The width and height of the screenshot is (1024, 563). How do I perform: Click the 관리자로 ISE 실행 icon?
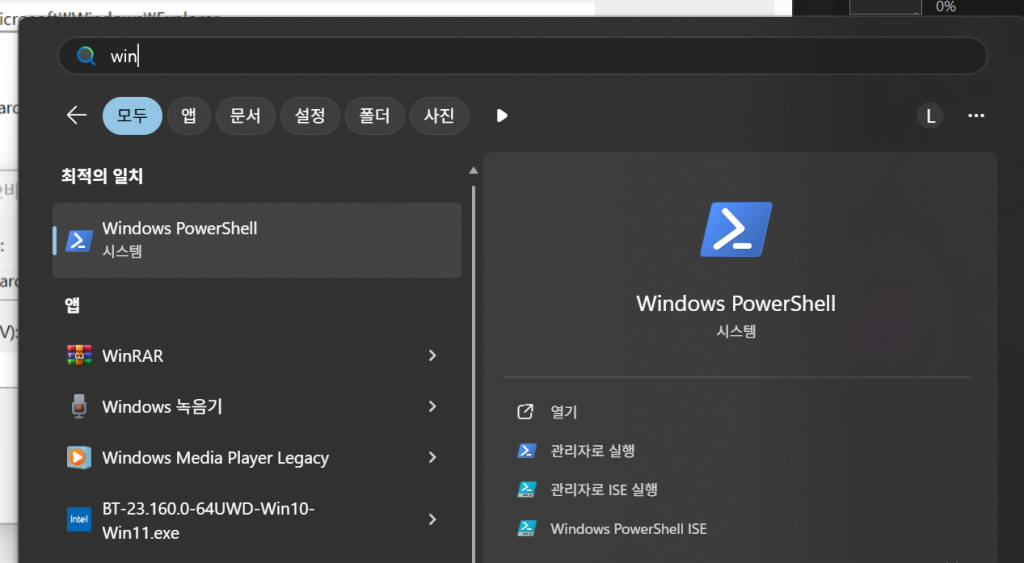click(526, 489)
